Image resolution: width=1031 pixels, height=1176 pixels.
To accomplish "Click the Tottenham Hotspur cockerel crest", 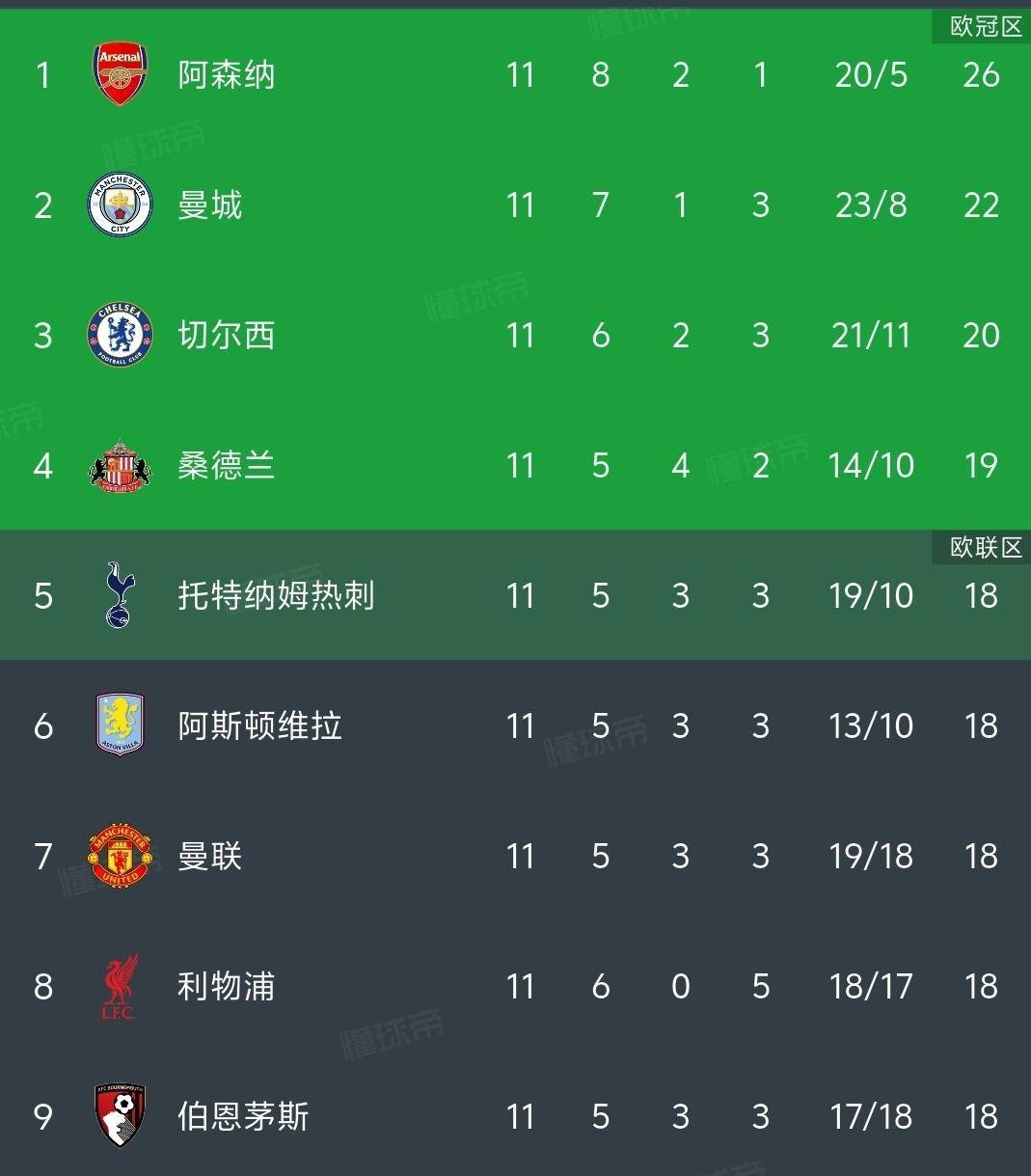I will (120, 595).
